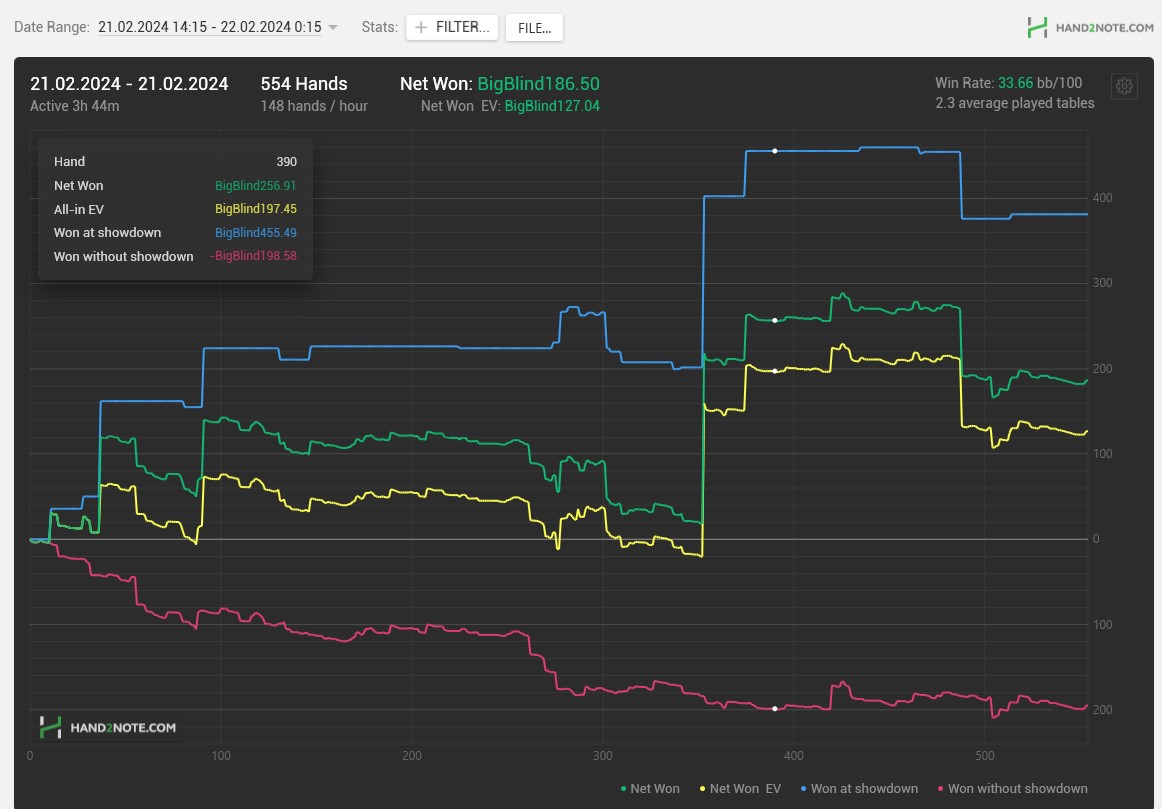
Task: Click the 300 label on the vertical axis
Action: pyautogui.click(x=1102, y=283)
